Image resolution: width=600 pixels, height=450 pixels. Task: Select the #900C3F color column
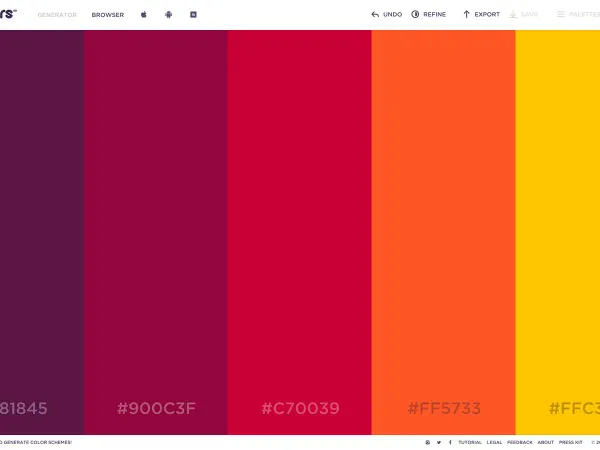[156, 232]
